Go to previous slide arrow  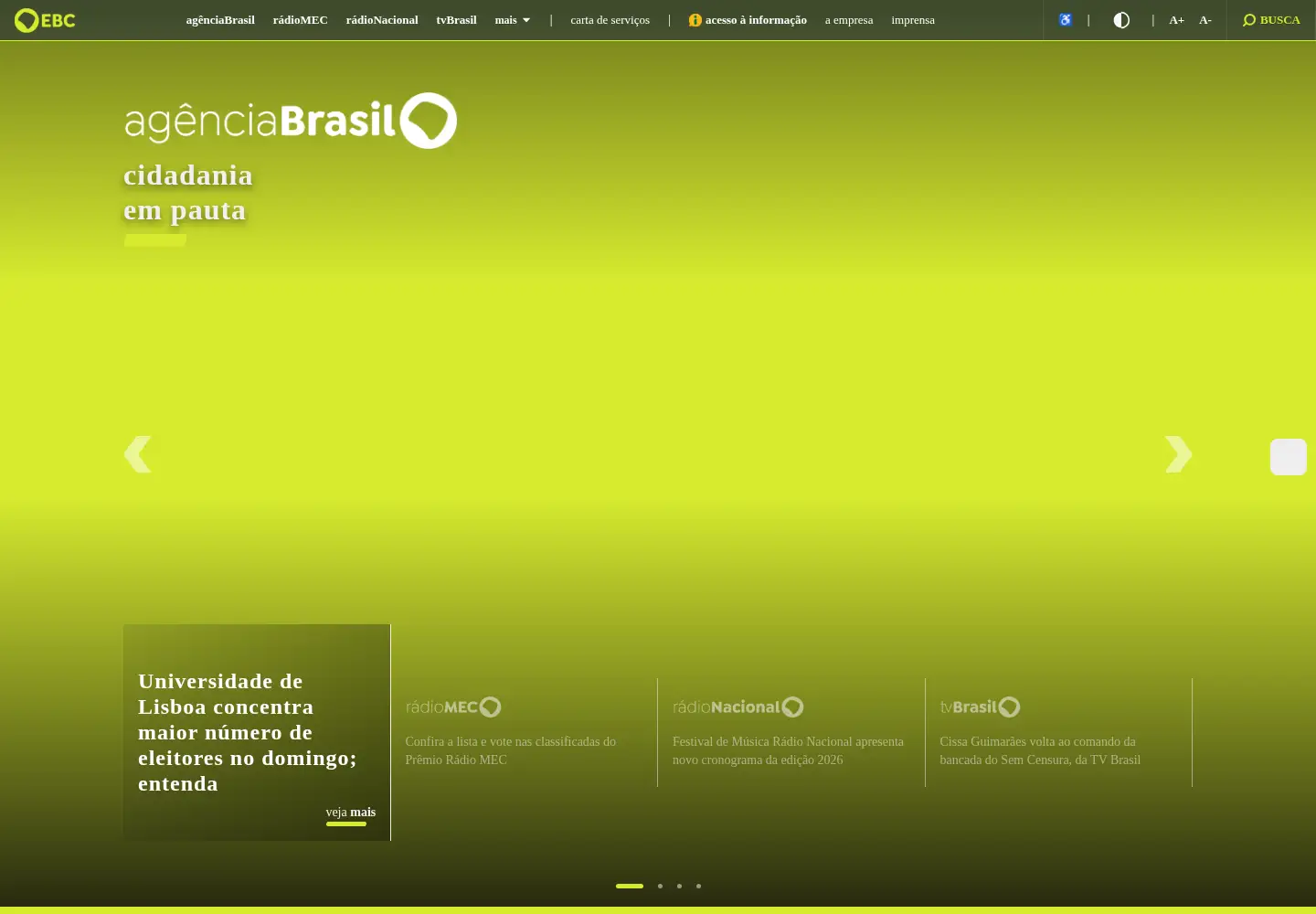(x=138, y=454)
